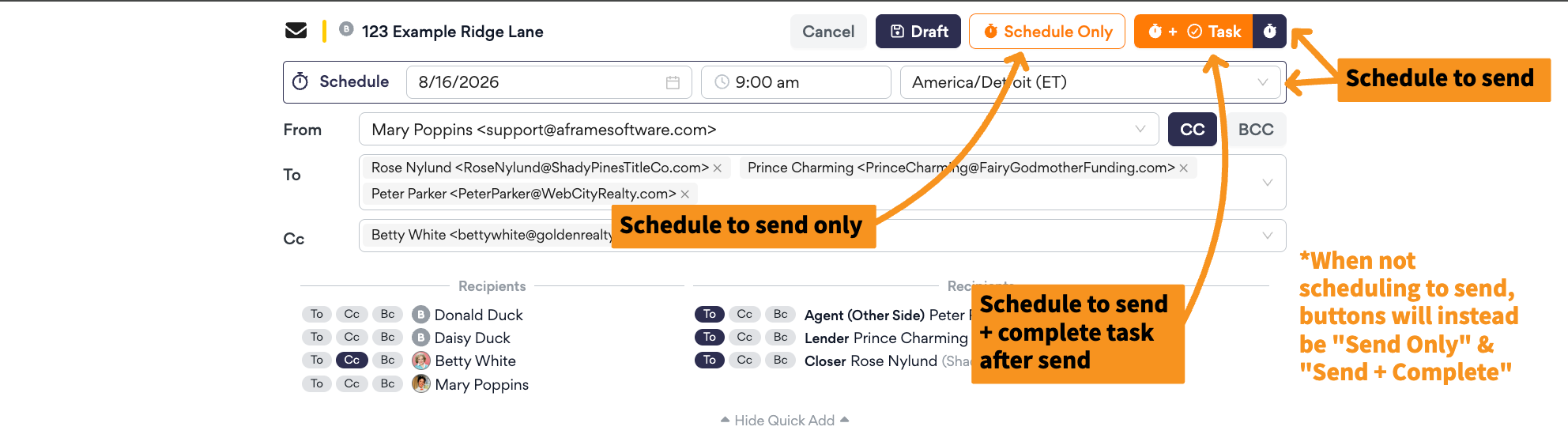Image resolution: width=1568 pixels, height=438 pixels.
Task: Click the Schedule Only button
Action: pos(1047,32)
